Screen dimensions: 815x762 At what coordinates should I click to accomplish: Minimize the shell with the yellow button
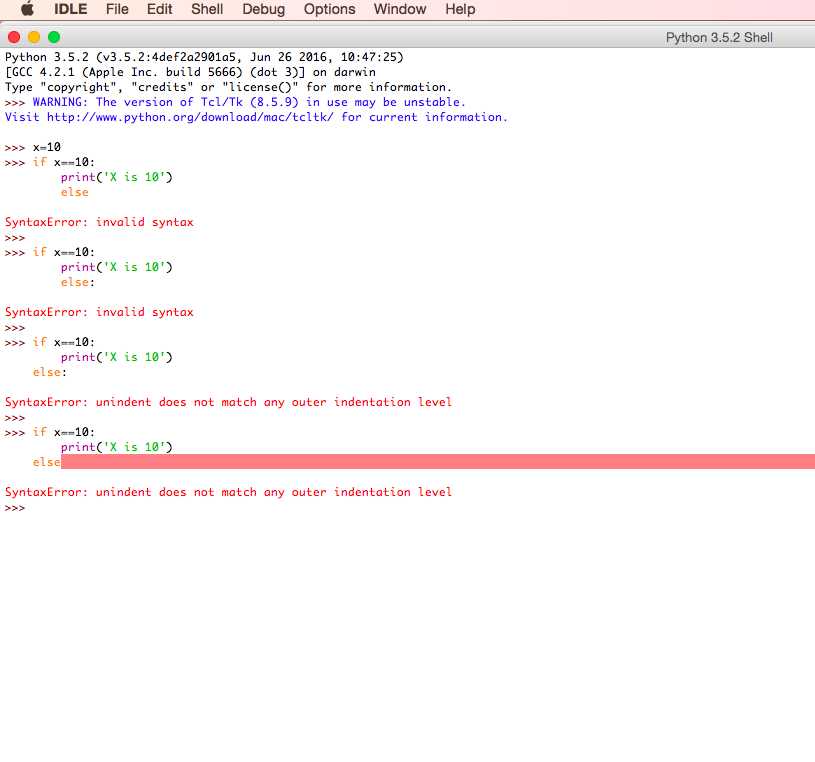pos(34,37)
